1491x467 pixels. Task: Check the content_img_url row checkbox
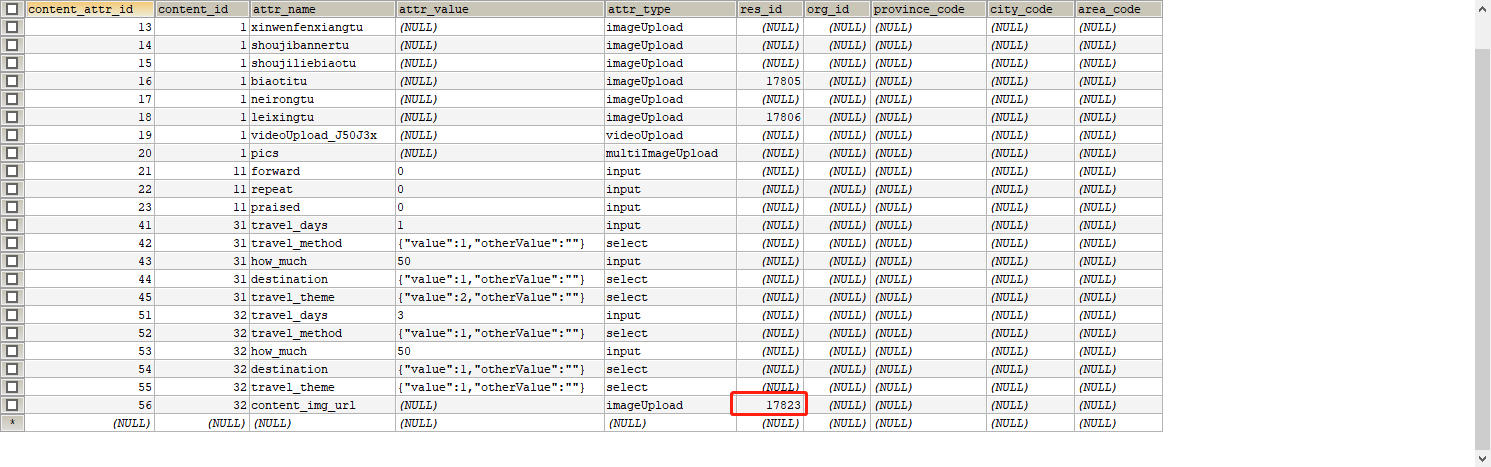[12, 405]
